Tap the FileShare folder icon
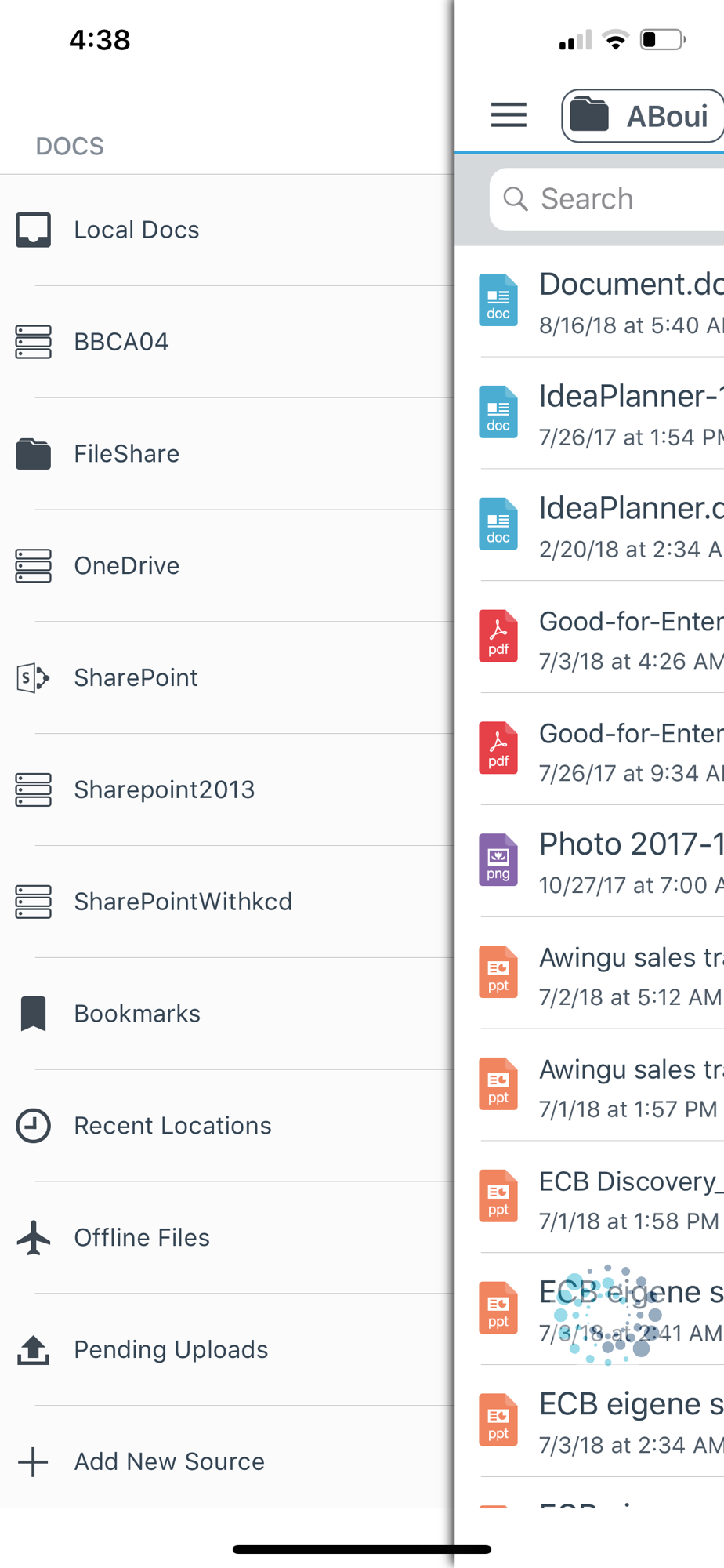Screen dimensions: 724x1568 [x=34, y=454]
